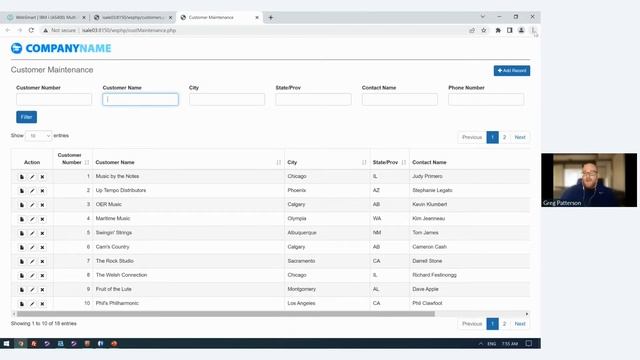Open the browser profile icon
640x360 pixels.
521,30
